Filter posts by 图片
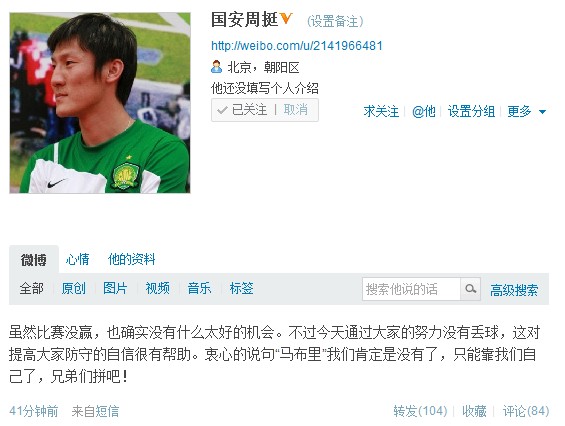The width and height of the screenshot is (565, 426). pos(115,288)
